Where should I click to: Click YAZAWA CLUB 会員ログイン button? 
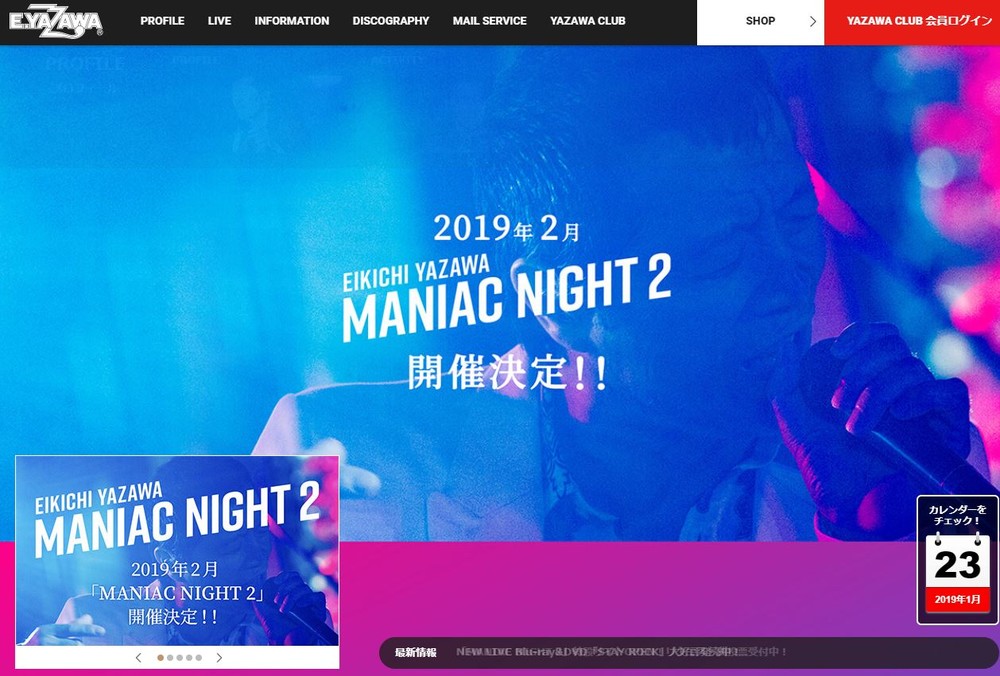click(912, 22)
